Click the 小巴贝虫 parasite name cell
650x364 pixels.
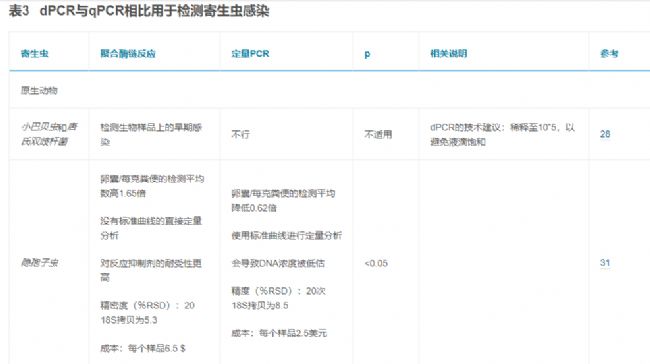[49, 134]
